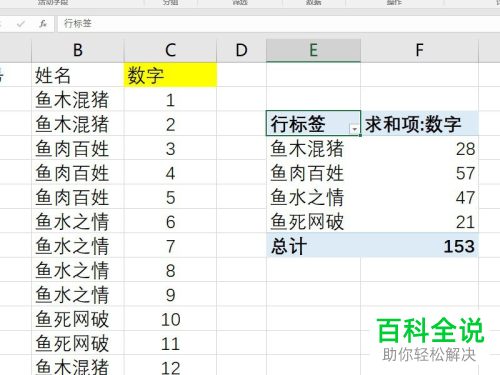
Task: Select the pivot header 求和项:数字
Action: pyautogui.click(x=419, y=123)
